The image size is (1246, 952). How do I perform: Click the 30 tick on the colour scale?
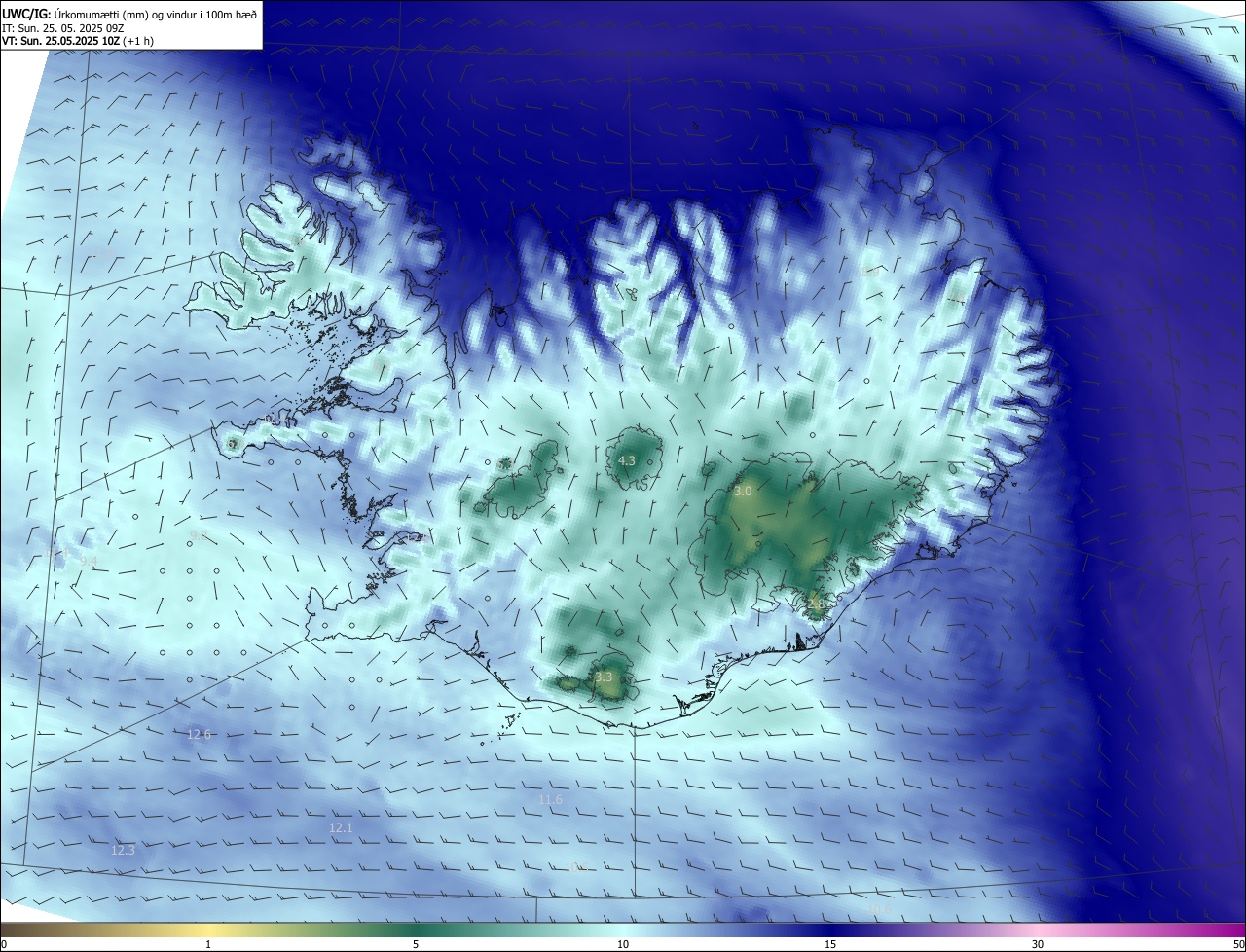(x=1038, y=944)
